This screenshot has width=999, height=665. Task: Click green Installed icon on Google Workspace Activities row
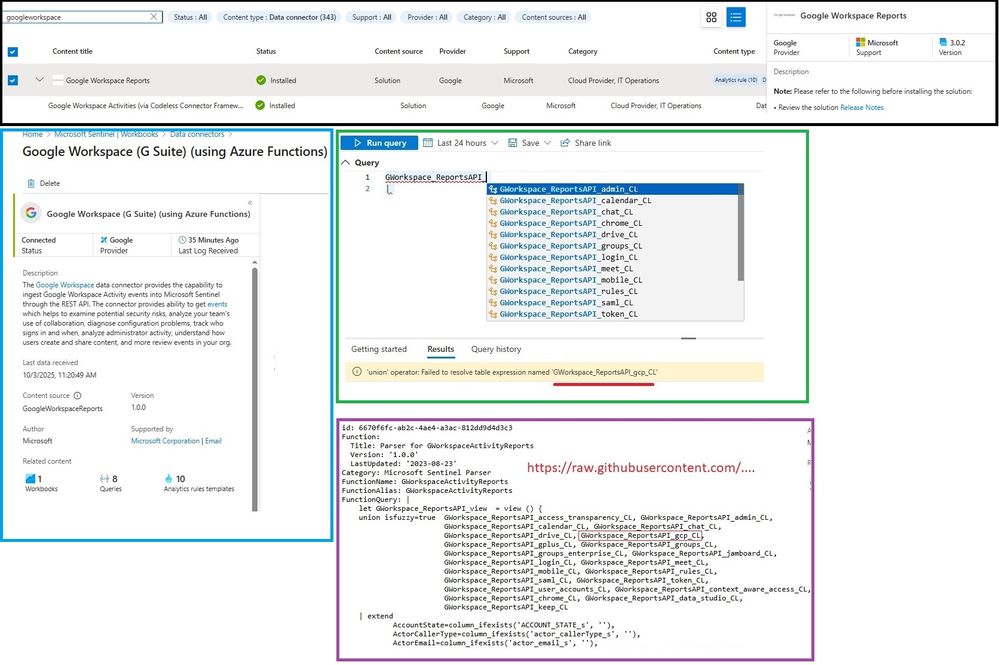click(260, 105)
